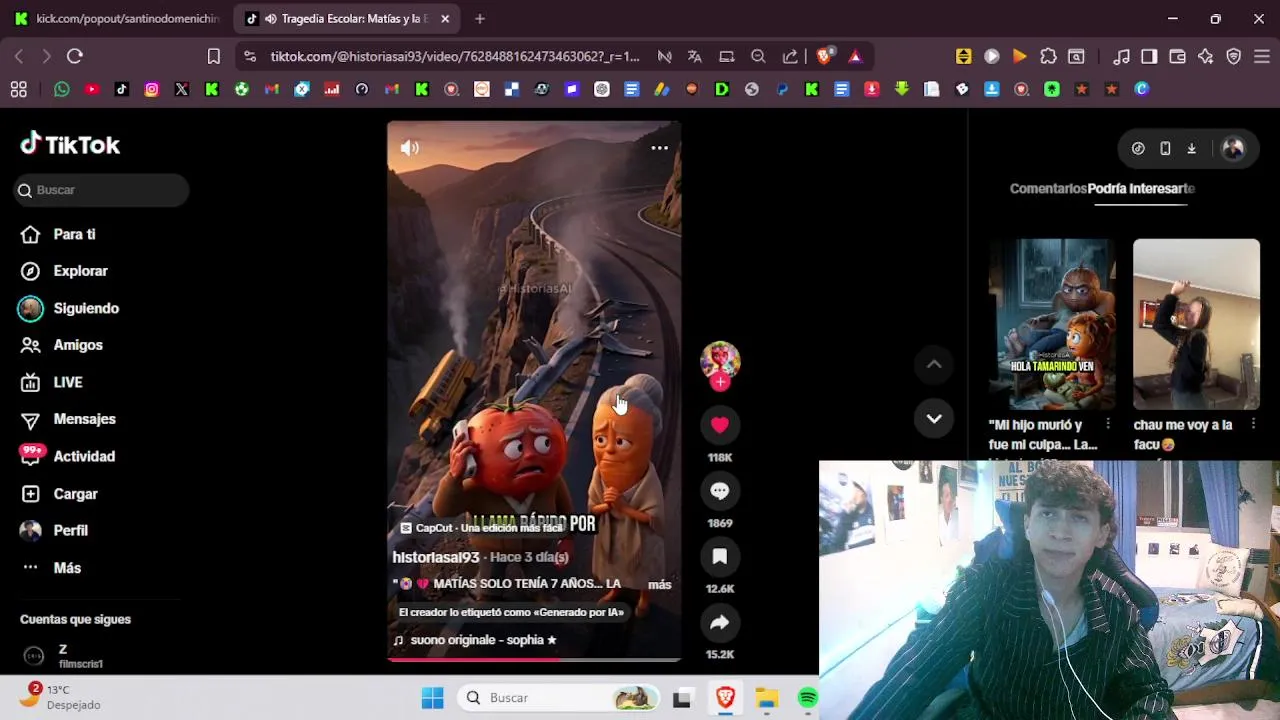Open the X (Twitter) bookmark icon
The height and width of the screenshot is (720, 1280).
[x=182, y=89]
